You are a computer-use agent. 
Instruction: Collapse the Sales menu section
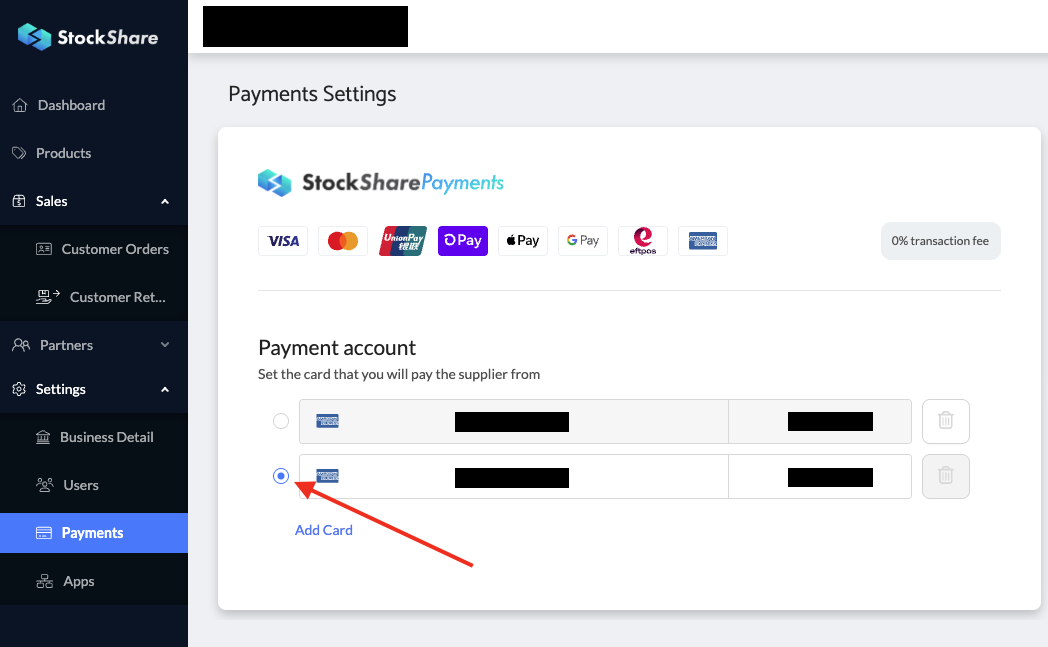[165, 201]
